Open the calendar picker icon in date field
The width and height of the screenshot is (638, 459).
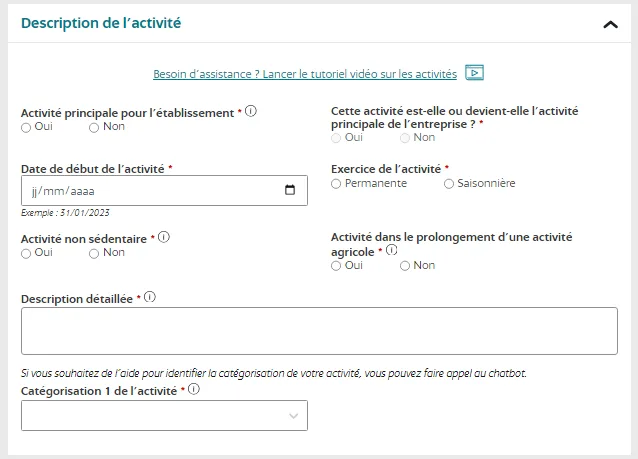pos(290,190)
